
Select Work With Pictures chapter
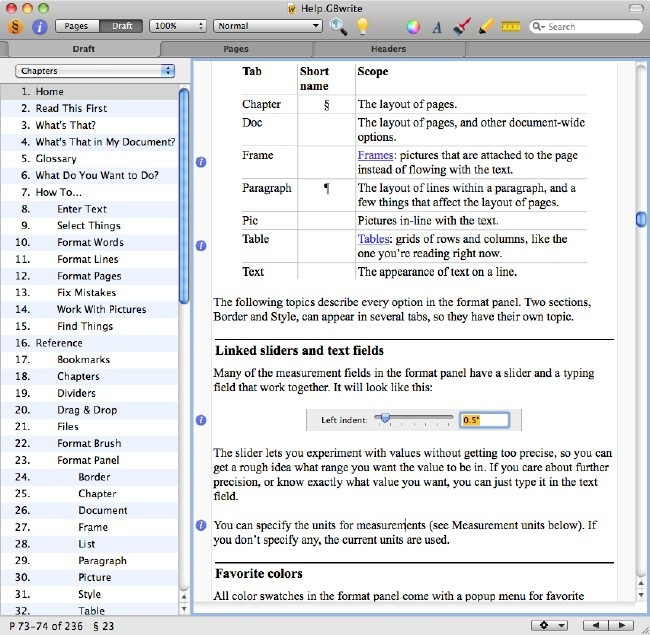(x=90, y=310)
